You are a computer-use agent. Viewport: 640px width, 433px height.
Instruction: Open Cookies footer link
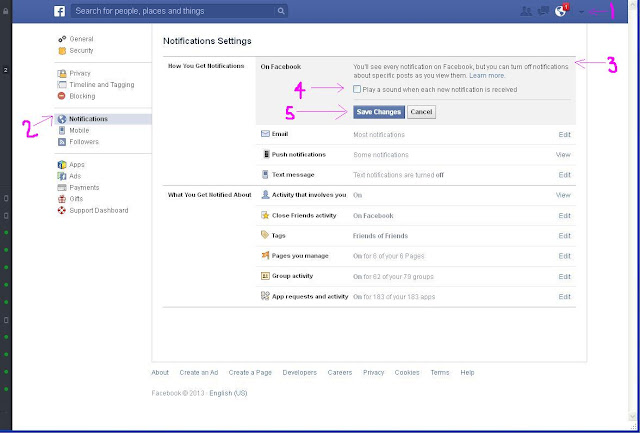pos(407,373)
